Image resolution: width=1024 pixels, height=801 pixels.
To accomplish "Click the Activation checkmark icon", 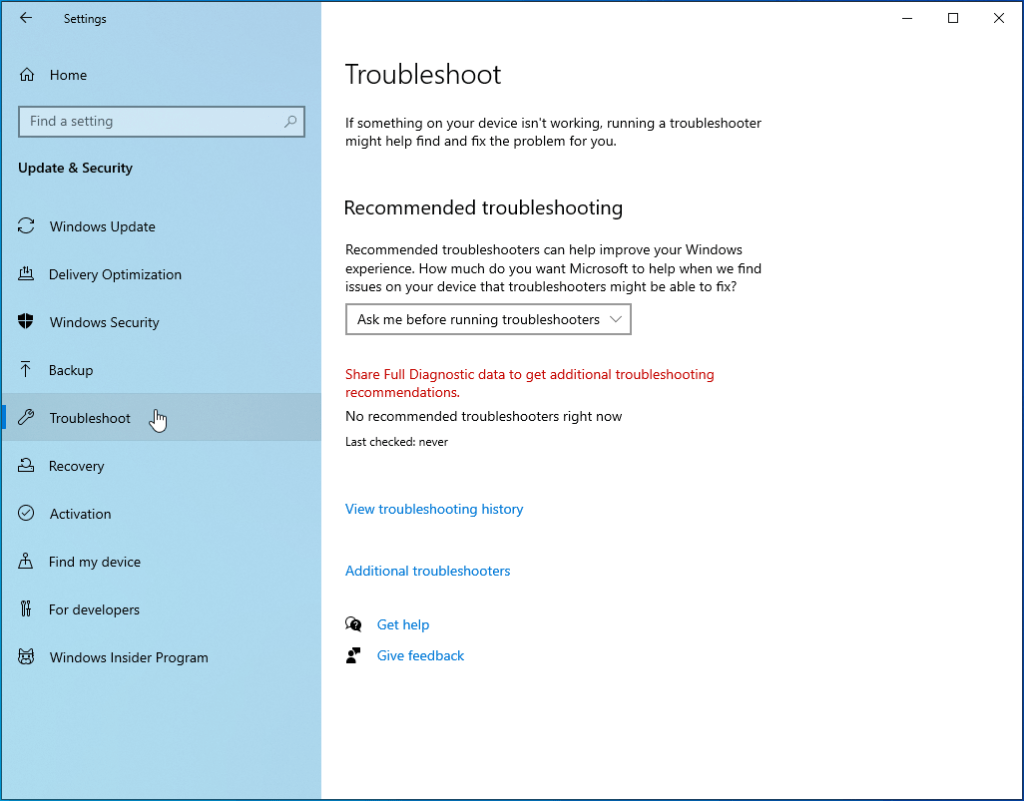I will pos(25,514).
